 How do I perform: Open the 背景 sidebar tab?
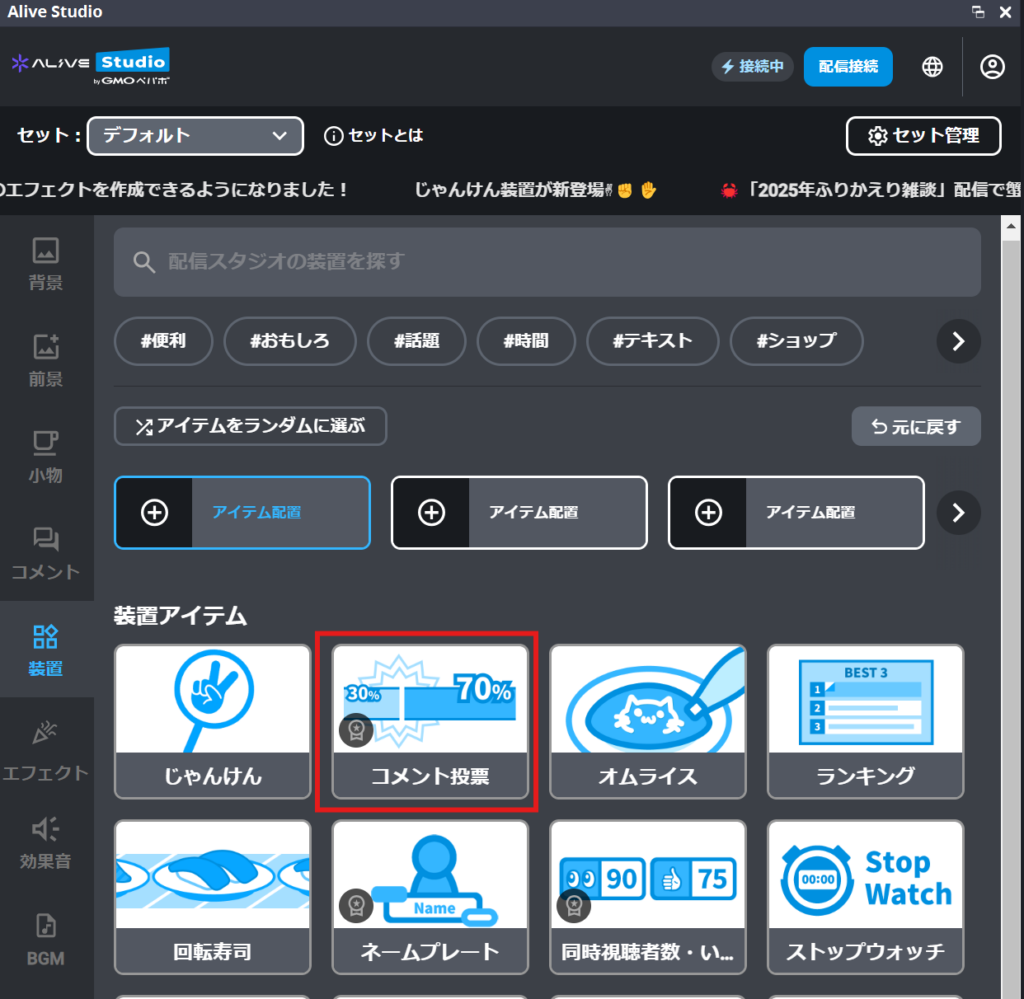coord(46,264)
